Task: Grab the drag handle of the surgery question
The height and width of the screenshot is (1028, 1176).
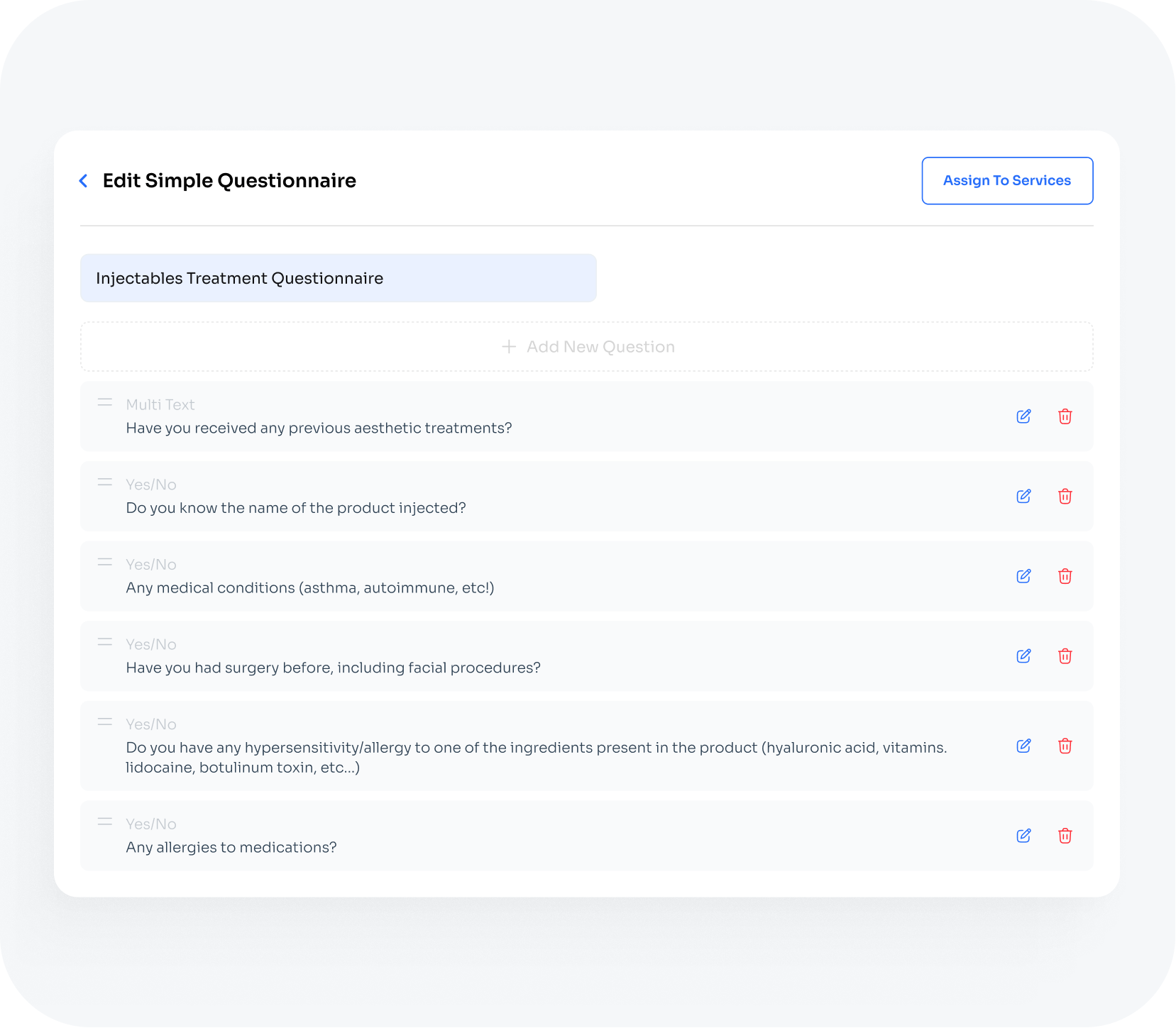Action: (x=104, y=642)
